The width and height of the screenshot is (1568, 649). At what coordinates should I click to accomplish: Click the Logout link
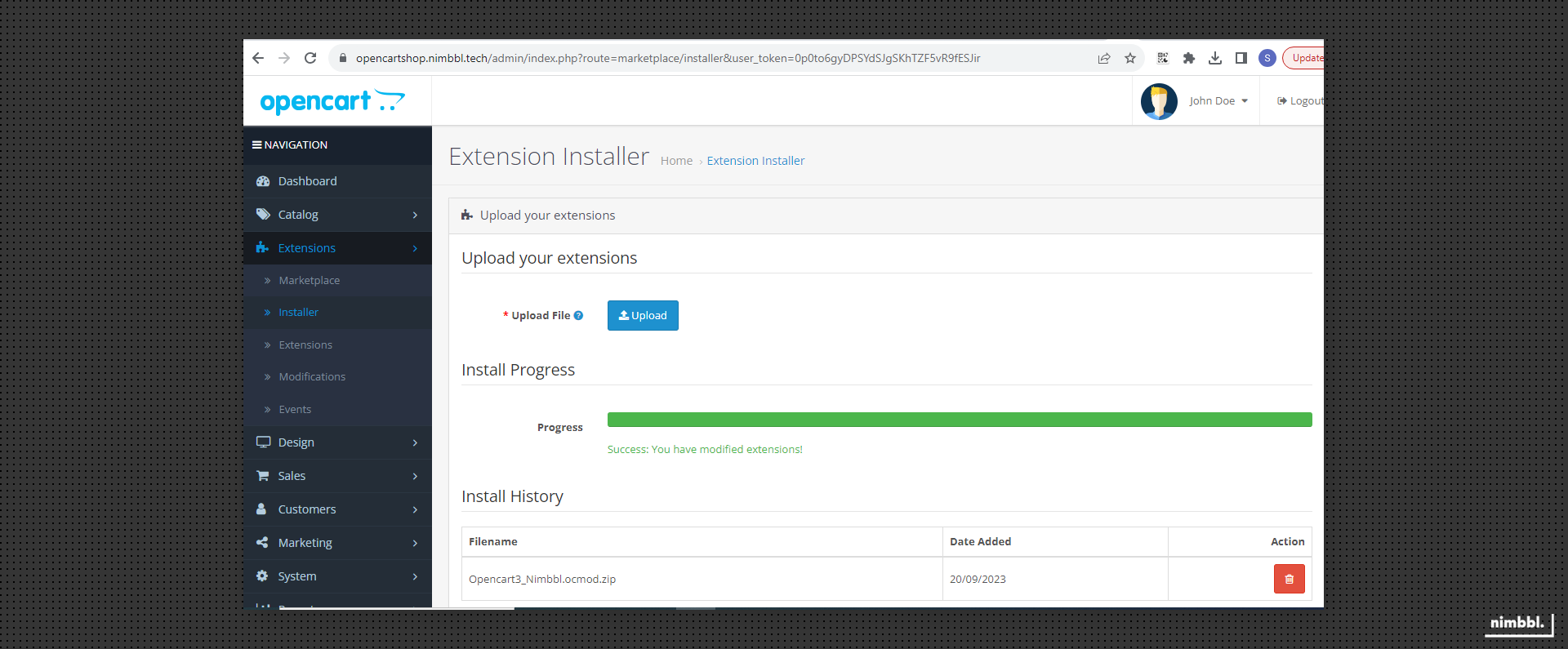[x=1302, y=101]
